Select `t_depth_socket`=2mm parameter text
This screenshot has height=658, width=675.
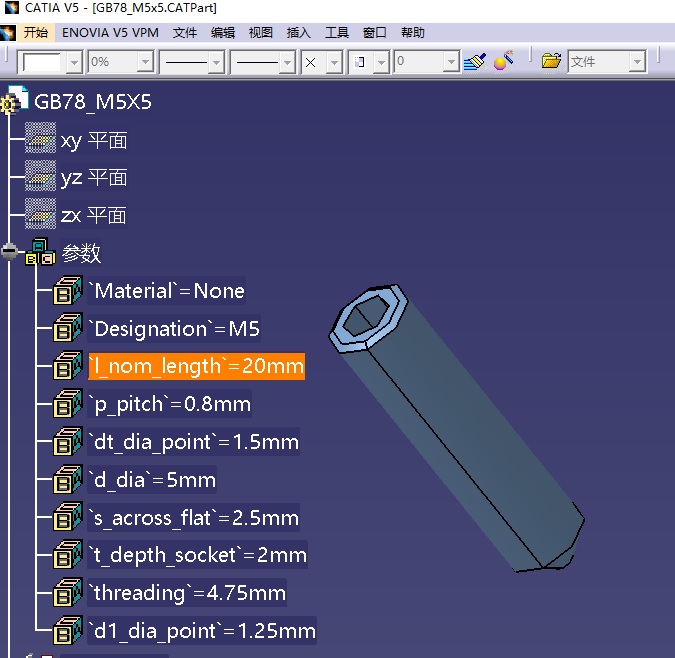[198, 555]
